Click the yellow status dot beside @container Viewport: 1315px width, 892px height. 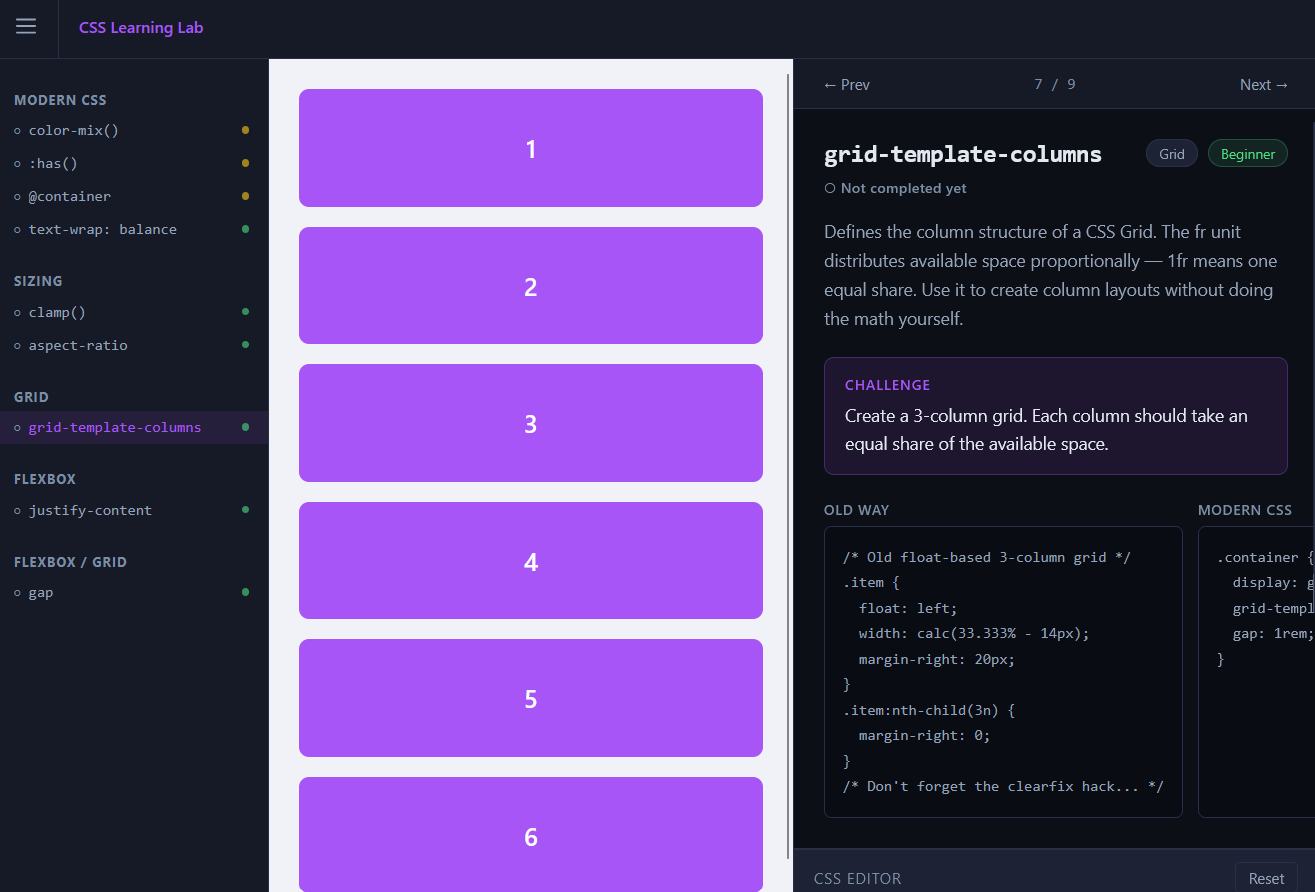[x=245, y=196]
